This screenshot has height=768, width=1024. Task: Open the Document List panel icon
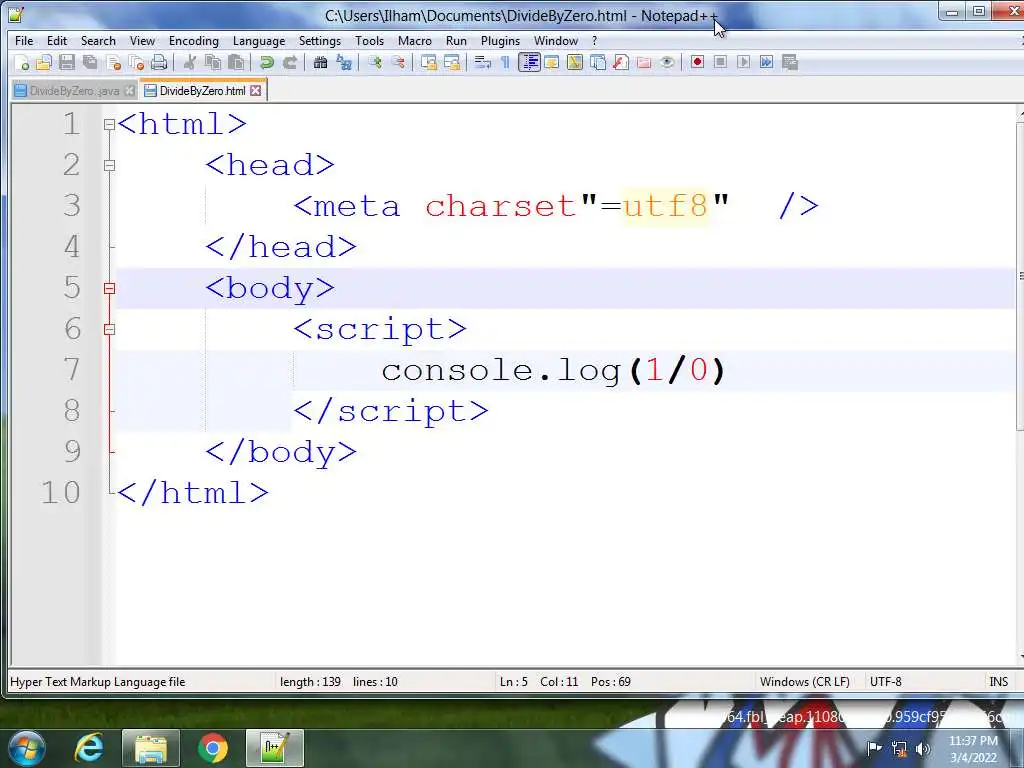pyautogui.click(x=598, y=63)
